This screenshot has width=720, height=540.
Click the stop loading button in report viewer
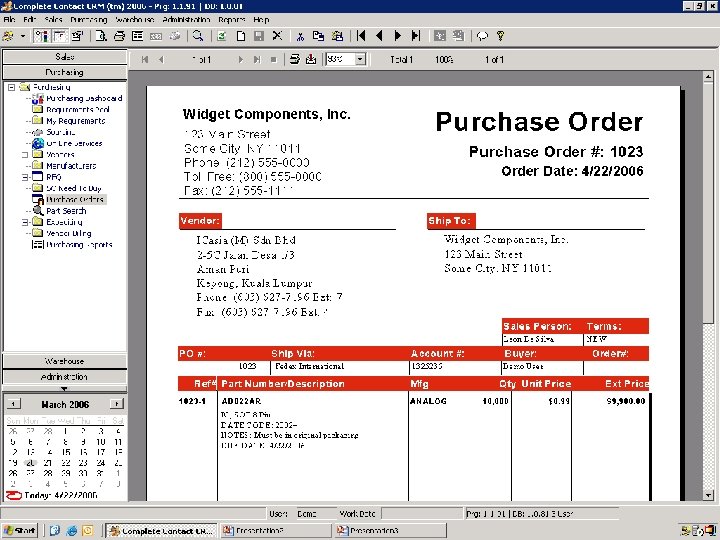(x=274, y=60)
